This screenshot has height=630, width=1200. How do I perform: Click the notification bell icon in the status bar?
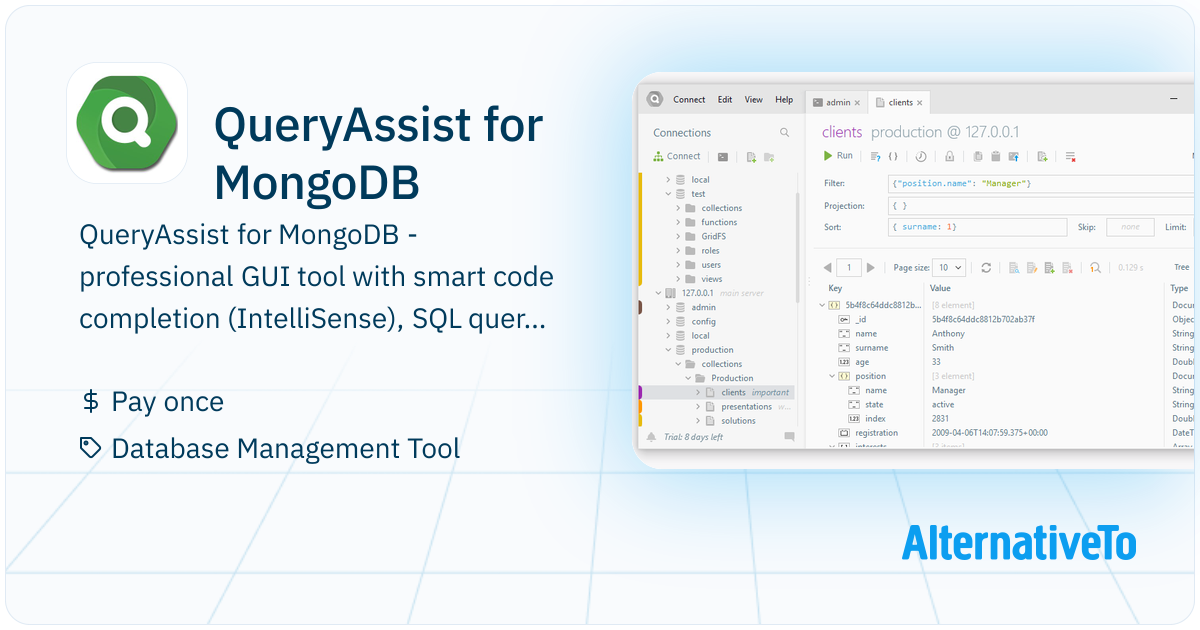pyautogui.click(x=652, y=437)
